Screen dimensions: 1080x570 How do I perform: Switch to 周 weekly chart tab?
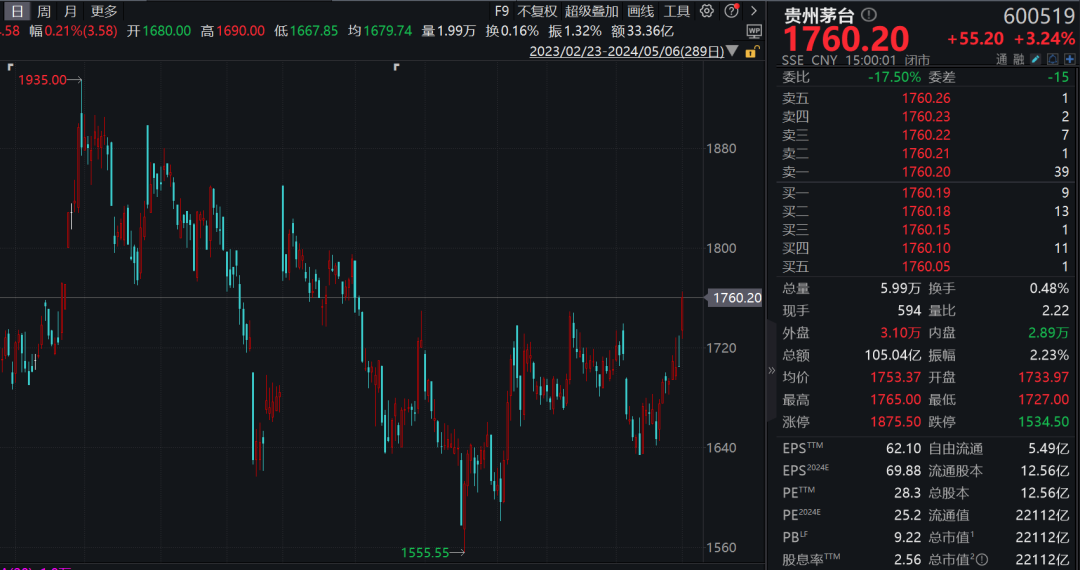(44, 11)
